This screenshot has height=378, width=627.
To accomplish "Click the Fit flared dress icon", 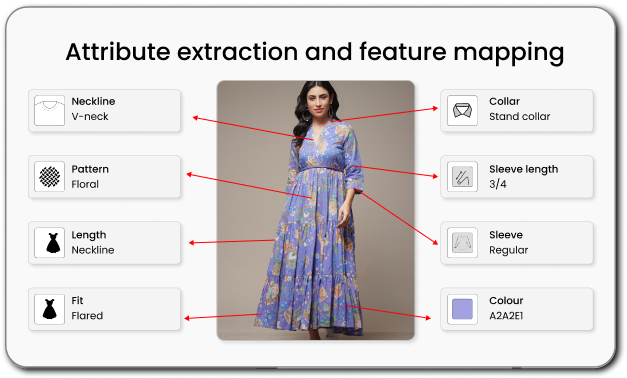I will click(x=49, y=309).
